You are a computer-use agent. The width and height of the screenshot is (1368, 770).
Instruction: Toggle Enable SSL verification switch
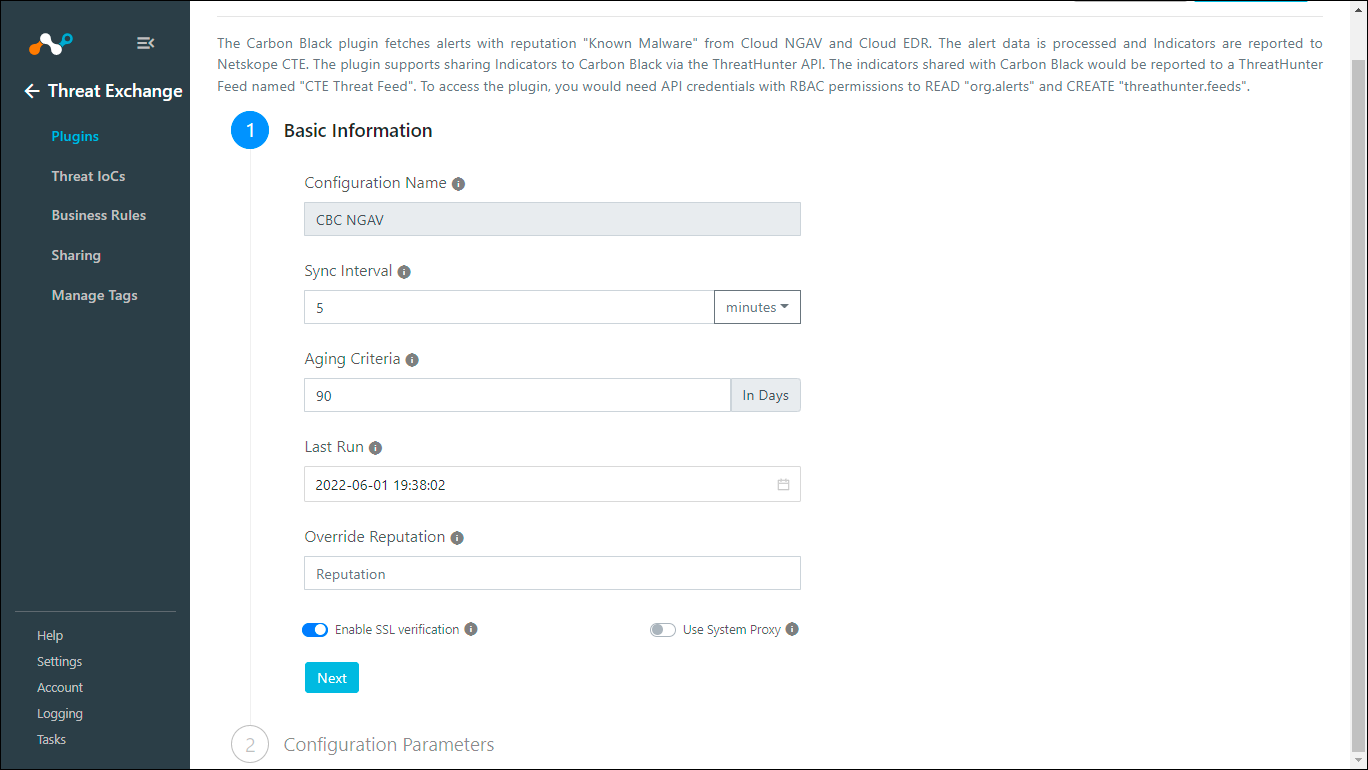click(315, 630)
